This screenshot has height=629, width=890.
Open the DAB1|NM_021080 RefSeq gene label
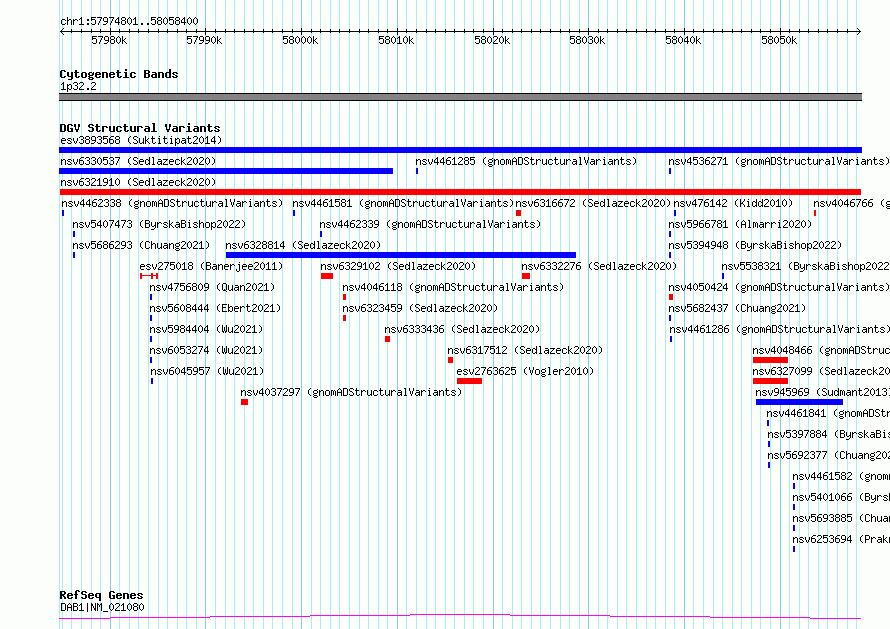pos(102,607)
